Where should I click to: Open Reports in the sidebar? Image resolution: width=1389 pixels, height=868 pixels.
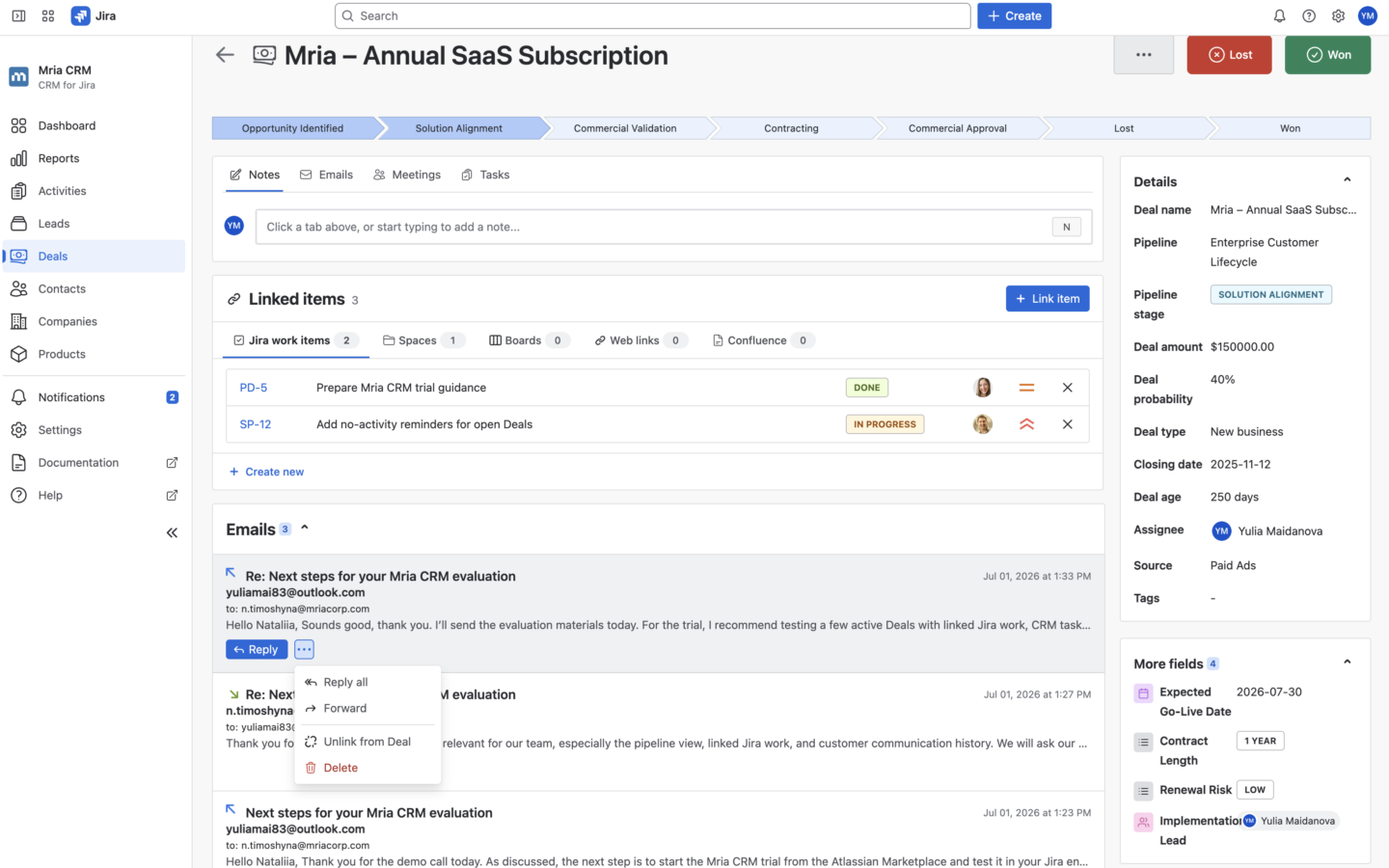(94, 158)
